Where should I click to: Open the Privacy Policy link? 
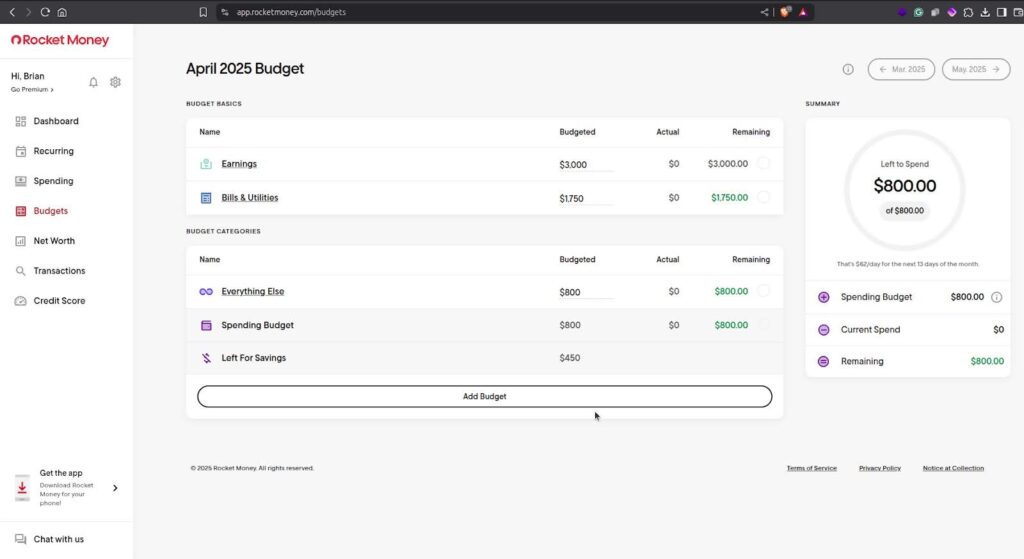click(x=879, y=468)
